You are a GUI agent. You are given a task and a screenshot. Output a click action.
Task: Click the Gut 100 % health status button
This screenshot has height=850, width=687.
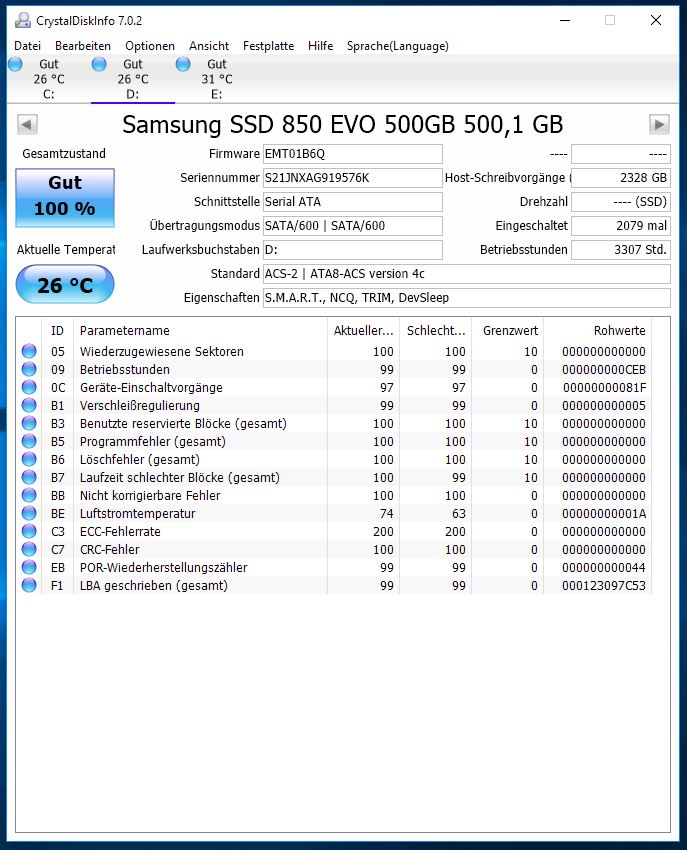tap(65, 197)
